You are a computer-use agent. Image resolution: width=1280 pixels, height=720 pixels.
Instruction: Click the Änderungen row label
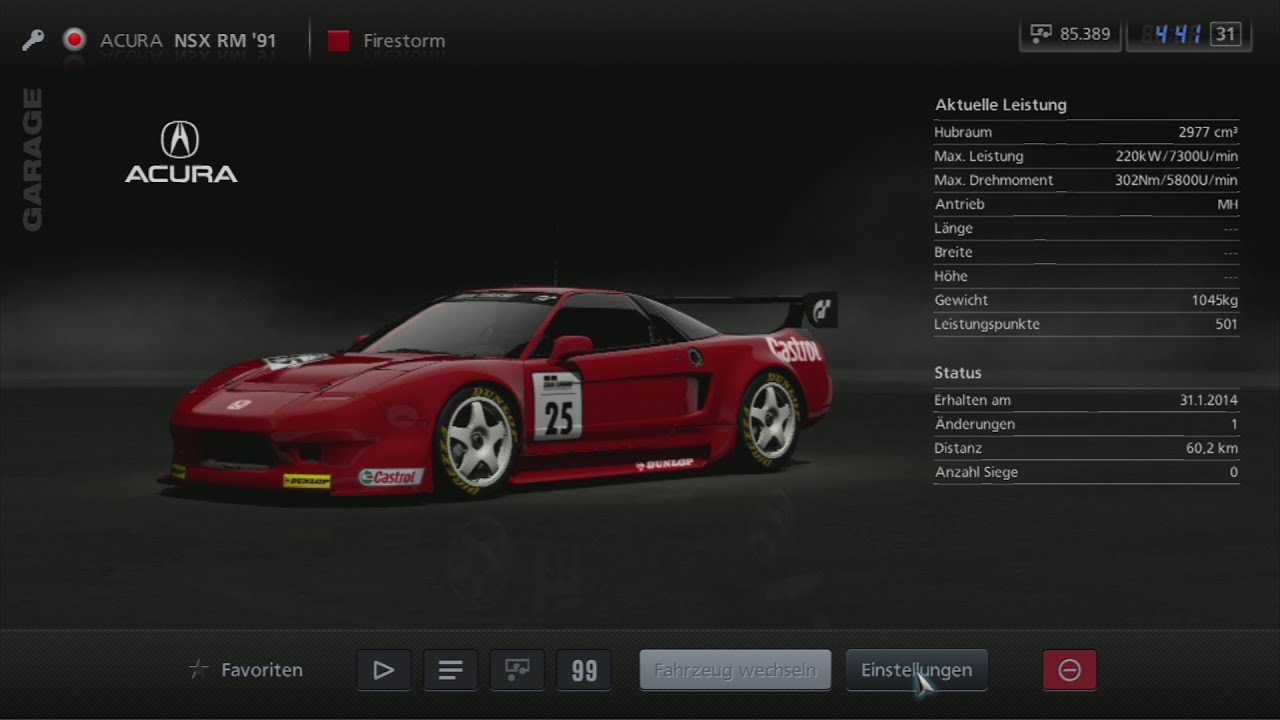point(974,424)
